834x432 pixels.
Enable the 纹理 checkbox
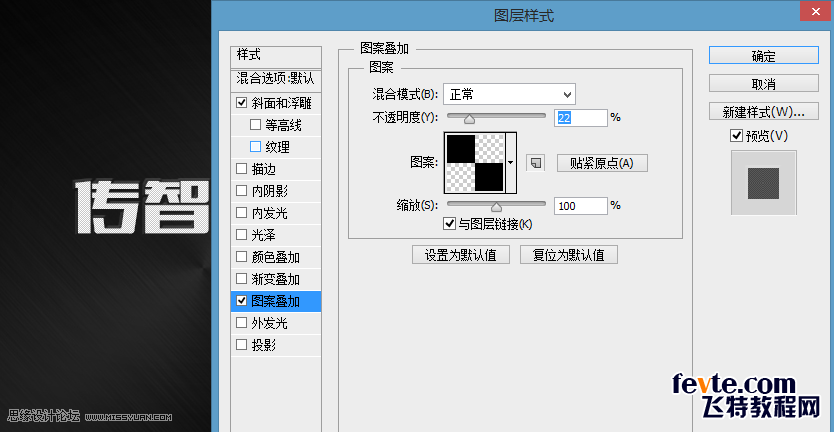click(x=255, y=146)
